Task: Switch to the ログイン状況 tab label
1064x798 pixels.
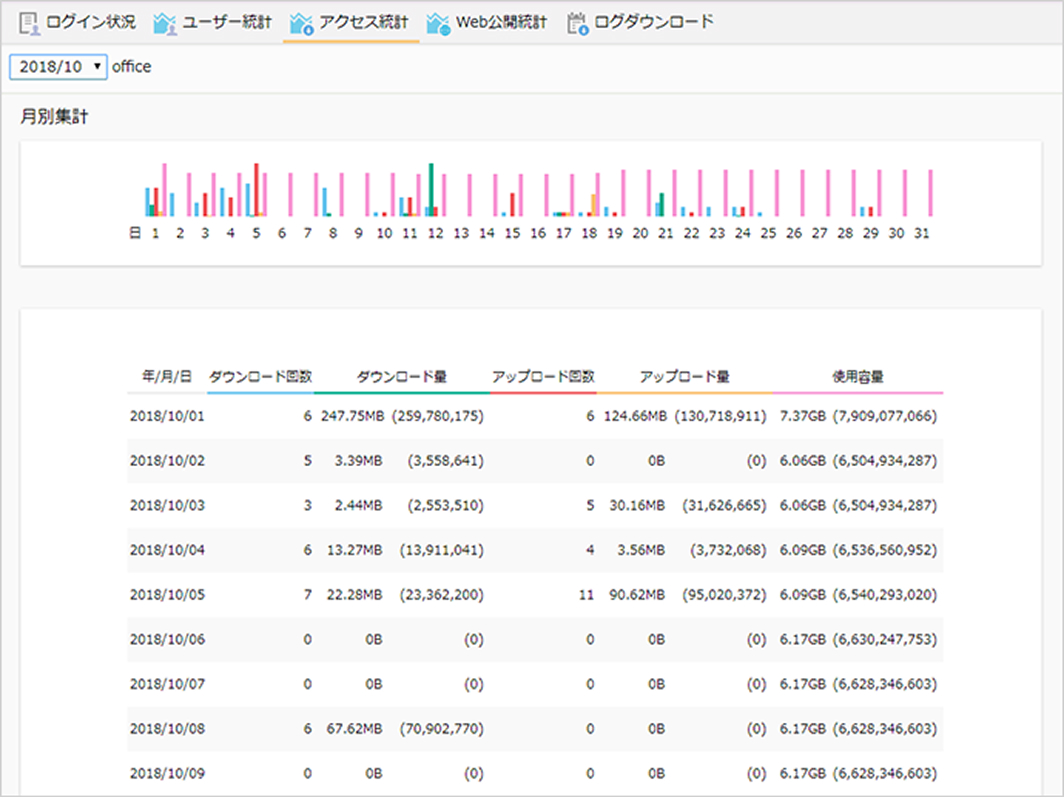Action: (x=91, y=22)
